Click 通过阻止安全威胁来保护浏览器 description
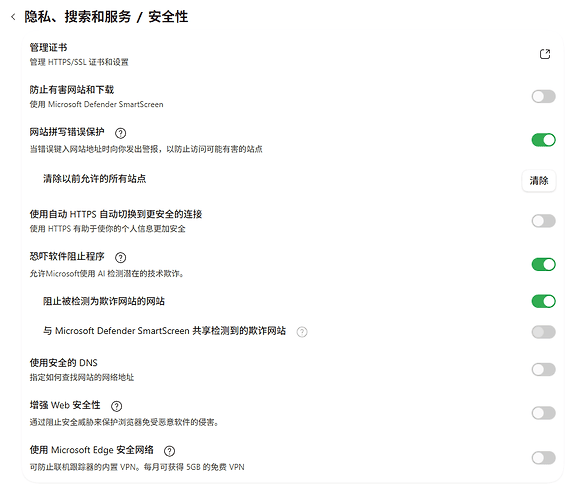The height and width of the screenshot is (500, 581). tap(124, 422)
